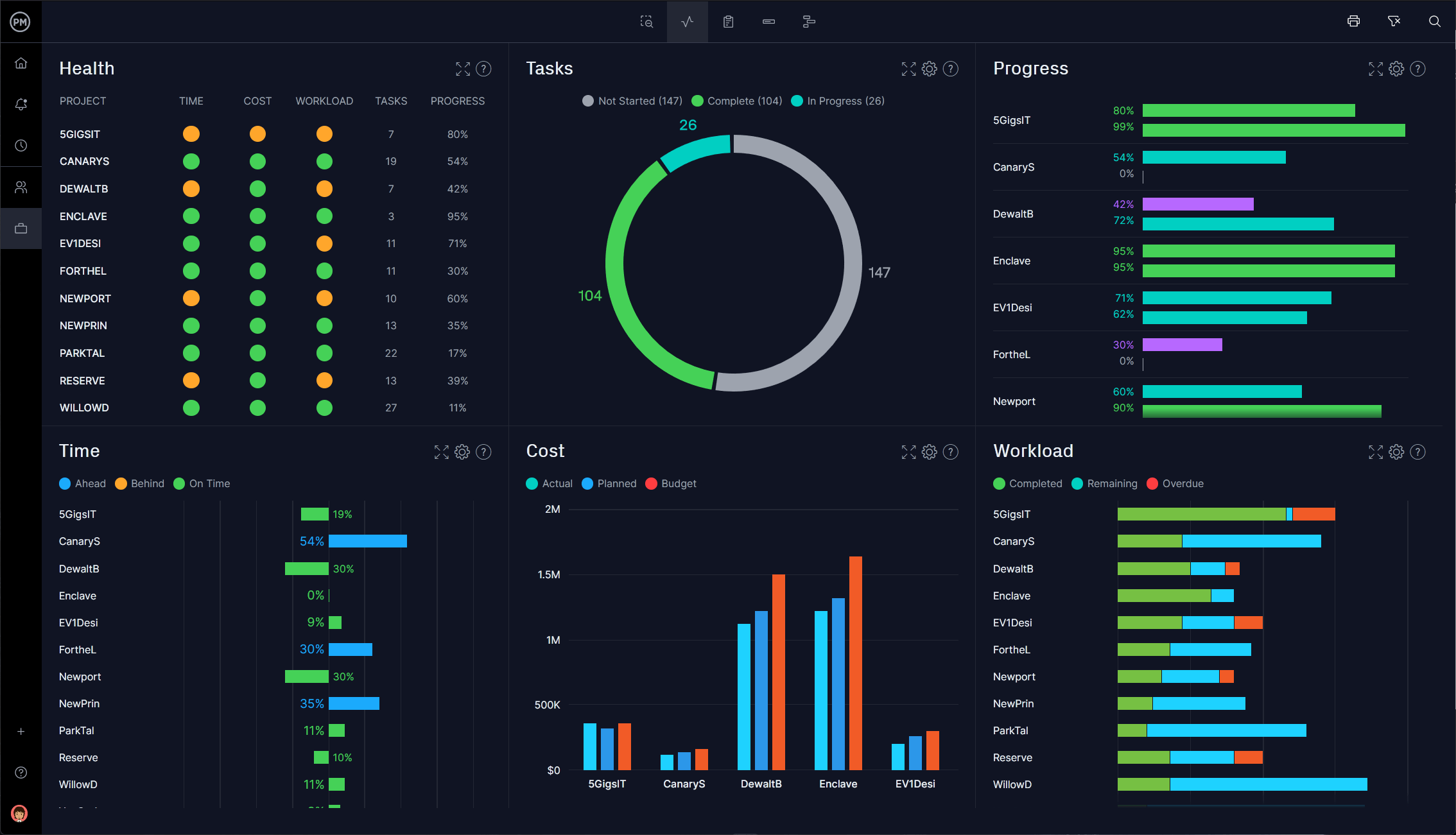Expand the Time panel to full screen
The width and height of the screenshot is (1456, 835).
tap(442, 452)
